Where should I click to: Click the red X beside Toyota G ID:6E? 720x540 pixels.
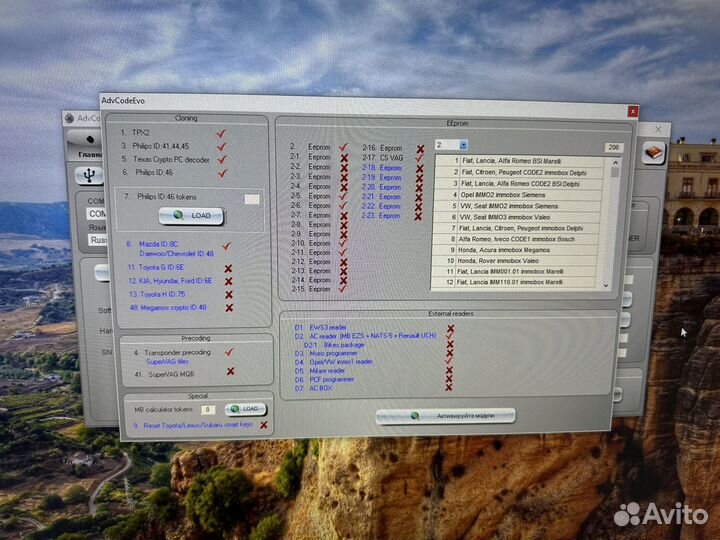228,268
